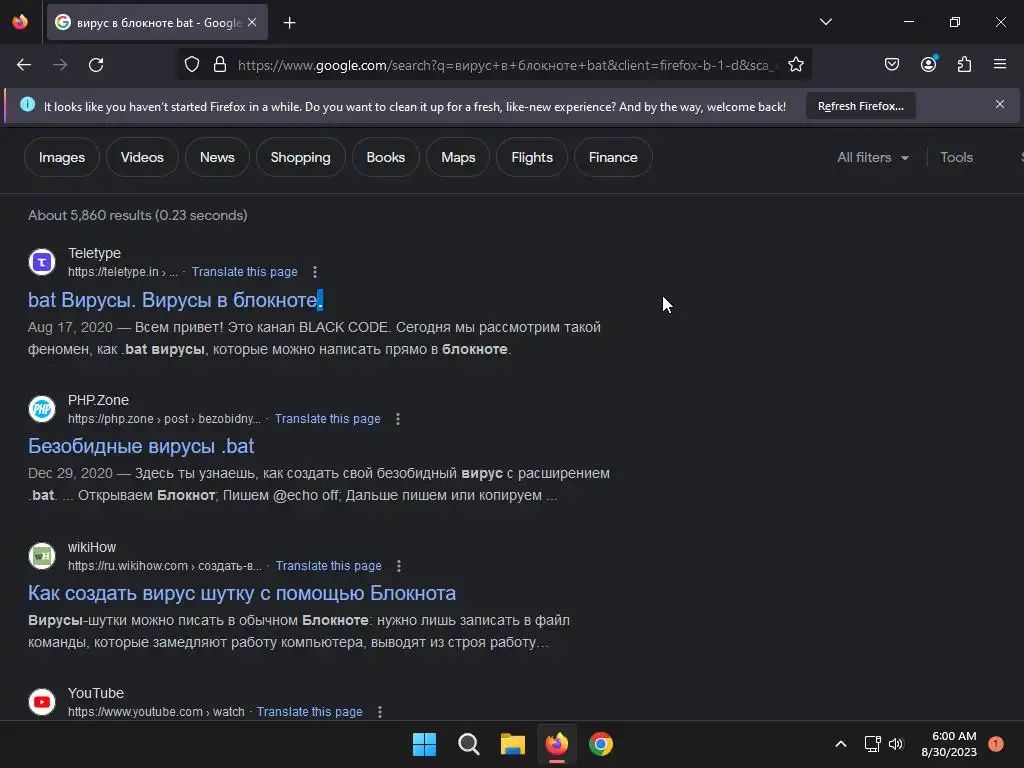Click the forward navigation arrow
Screen dimensions: 1024x768
[x=60, y=65]
